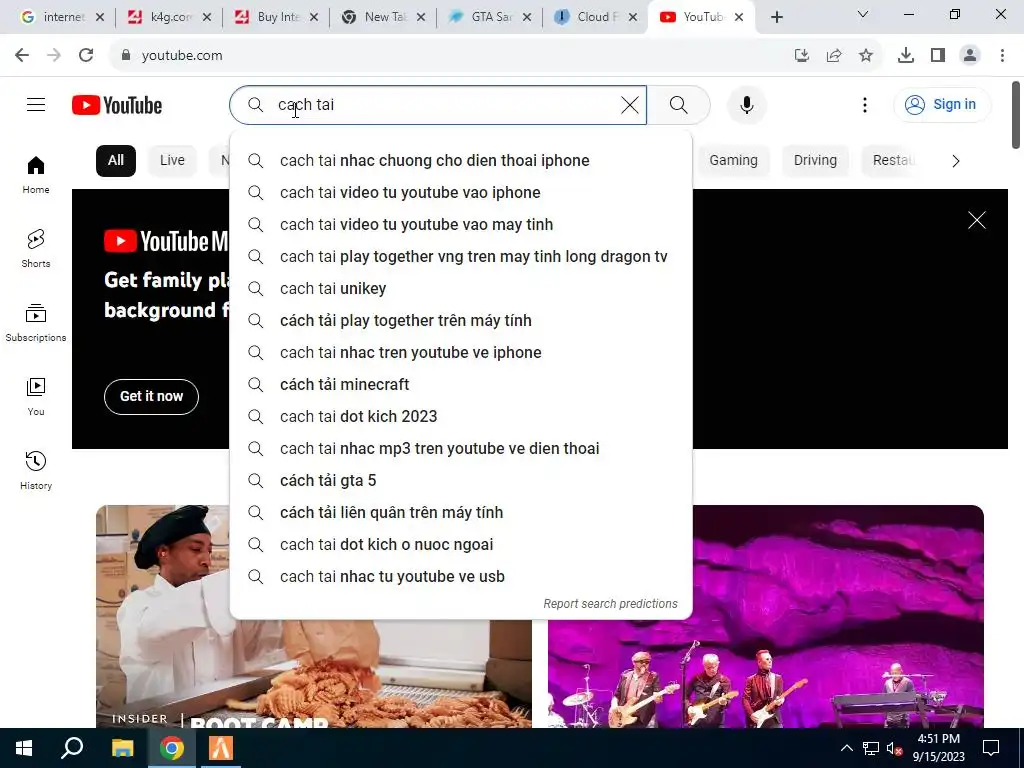Switch to the Cloud tab
This screenshot has height=768, width=1024.
point(596,17)
